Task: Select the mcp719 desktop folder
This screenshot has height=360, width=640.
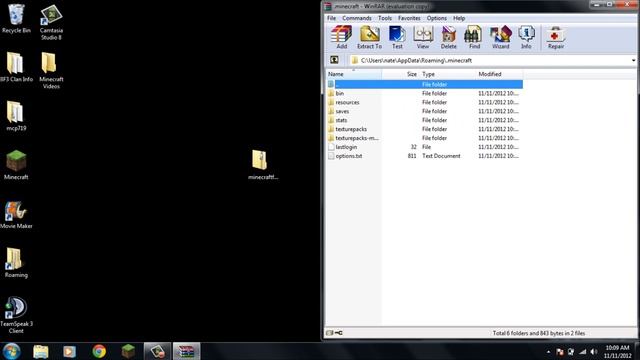Action: coord(16,116)
